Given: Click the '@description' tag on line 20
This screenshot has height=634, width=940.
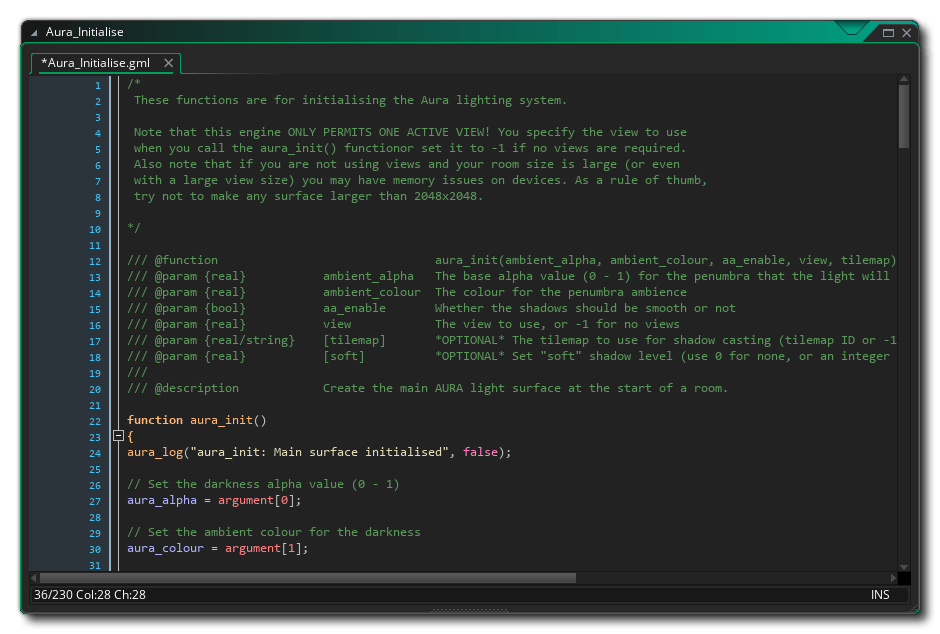Looking at the screenshot, I should [x=197, y=388].
